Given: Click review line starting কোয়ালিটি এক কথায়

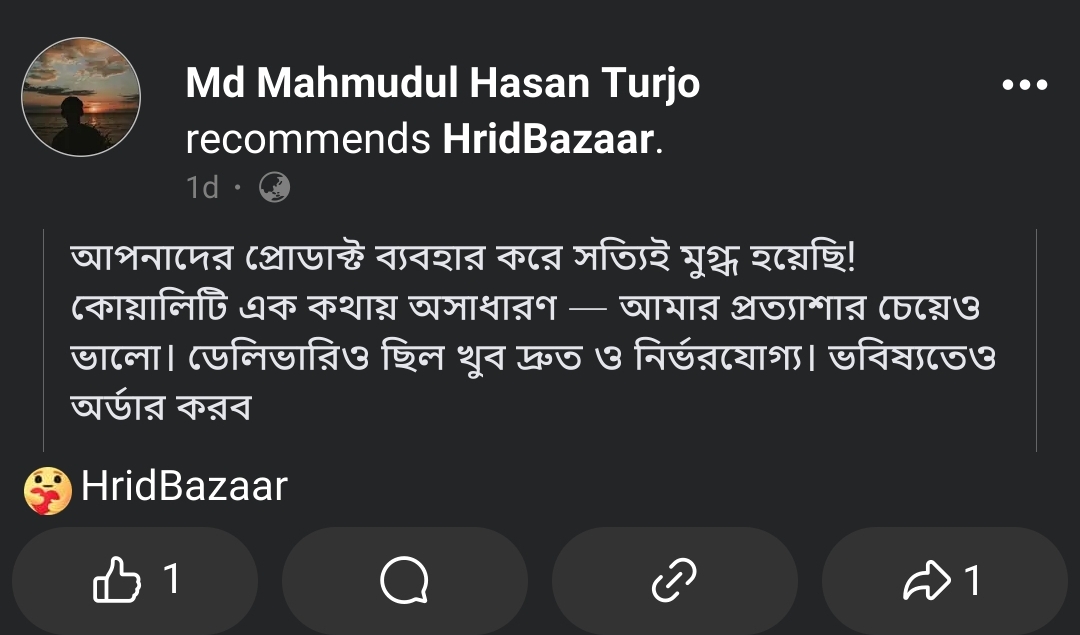Looking at the screenshot, I should pos(525,309).
